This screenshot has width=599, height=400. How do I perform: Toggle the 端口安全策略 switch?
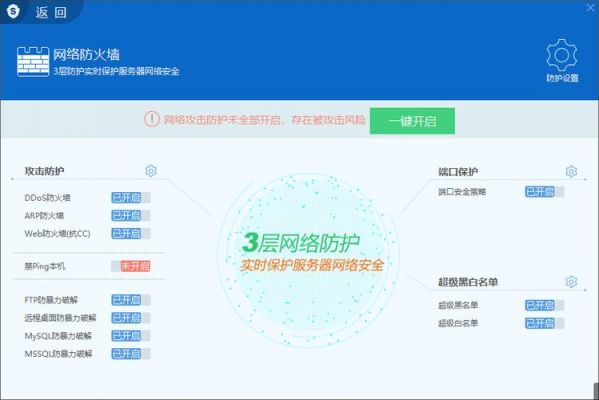tap(545, 191)
